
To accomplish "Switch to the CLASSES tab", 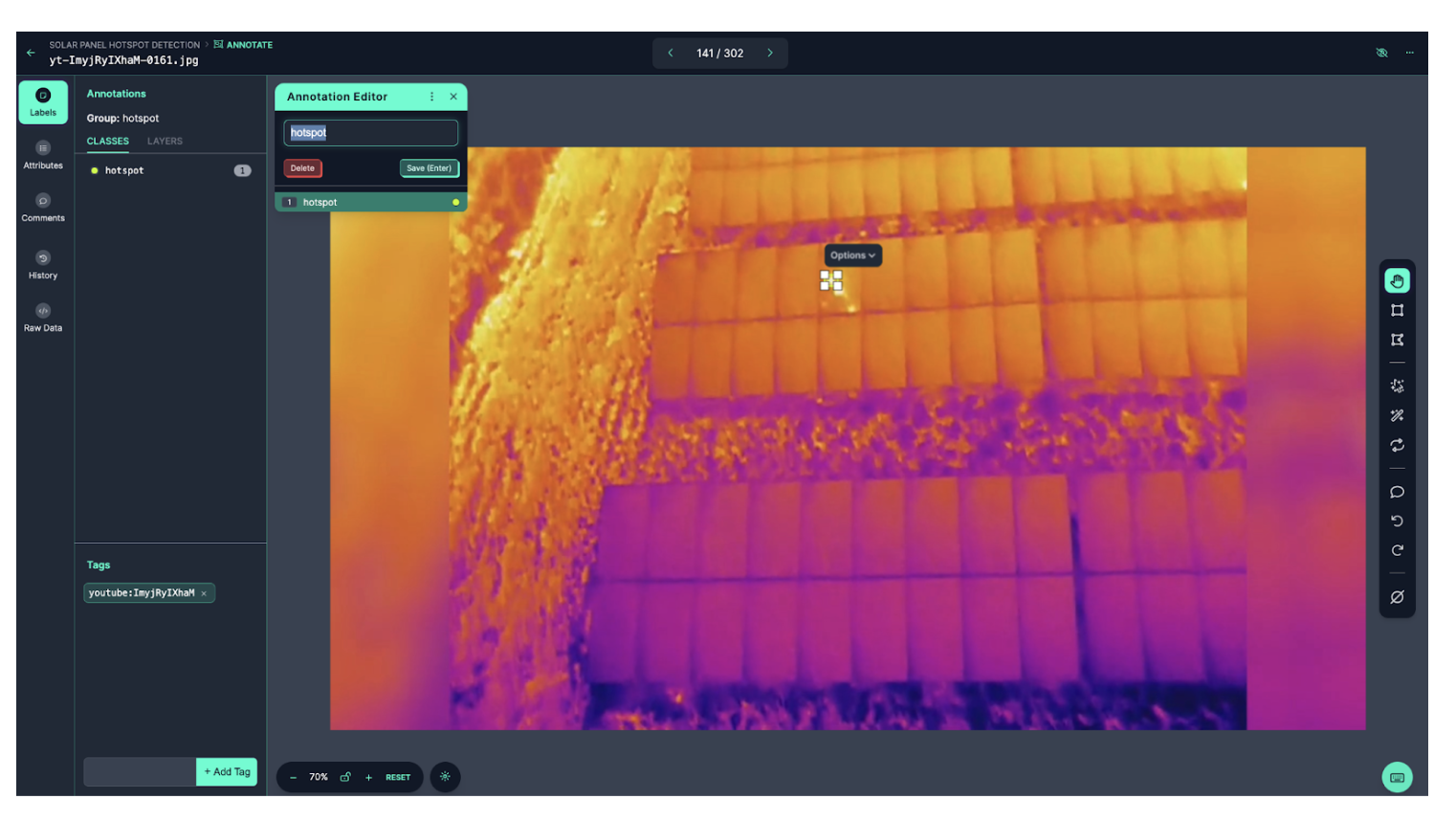I will (108, 141).
